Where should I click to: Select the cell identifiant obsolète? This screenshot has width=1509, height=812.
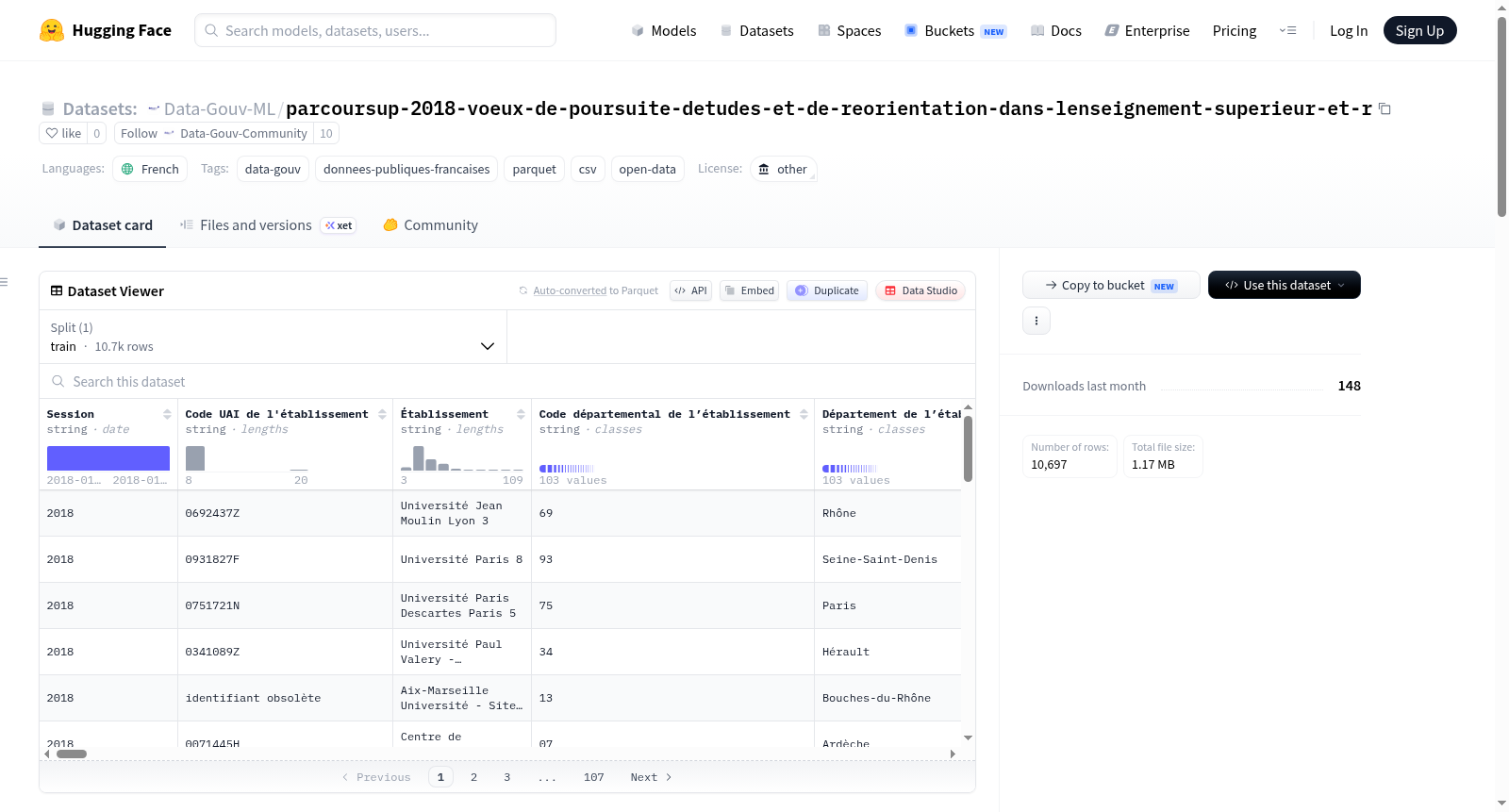285,698
